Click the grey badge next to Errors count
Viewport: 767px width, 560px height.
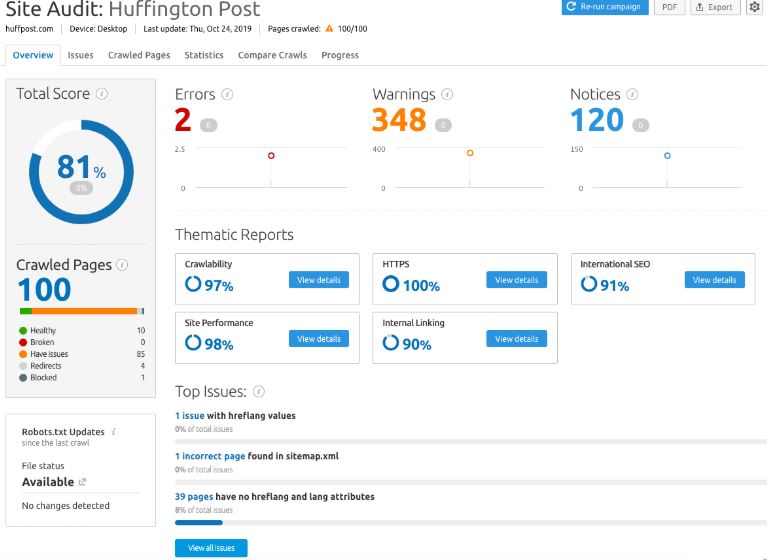pos(208,125)
